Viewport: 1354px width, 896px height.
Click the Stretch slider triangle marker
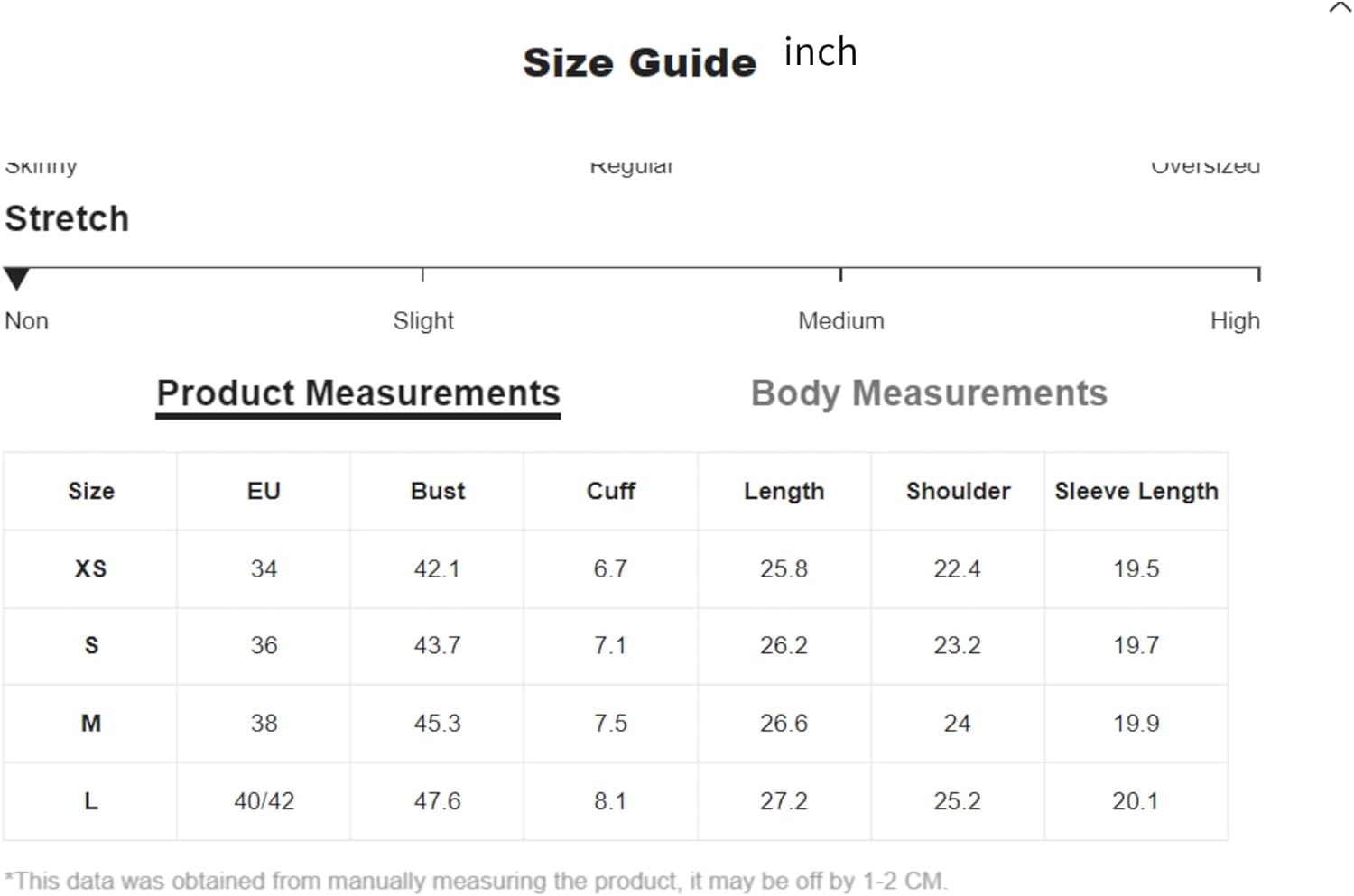(16, 279)
